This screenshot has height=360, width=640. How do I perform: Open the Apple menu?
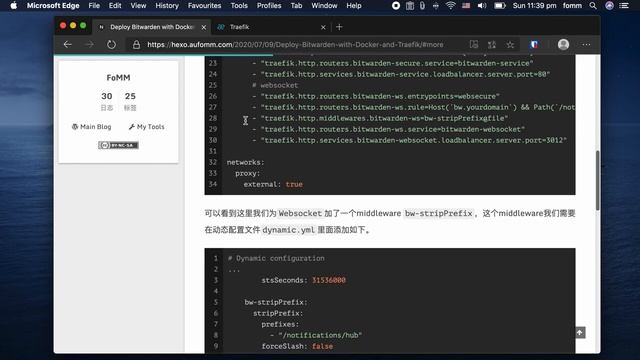[13, 6]
